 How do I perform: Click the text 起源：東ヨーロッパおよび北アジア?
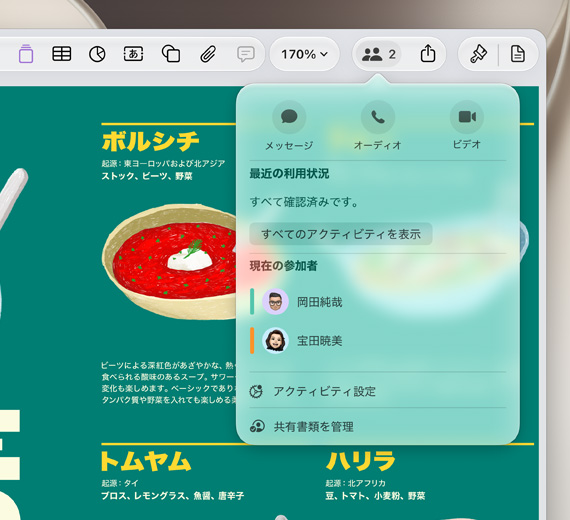click(x=163, y=163)
